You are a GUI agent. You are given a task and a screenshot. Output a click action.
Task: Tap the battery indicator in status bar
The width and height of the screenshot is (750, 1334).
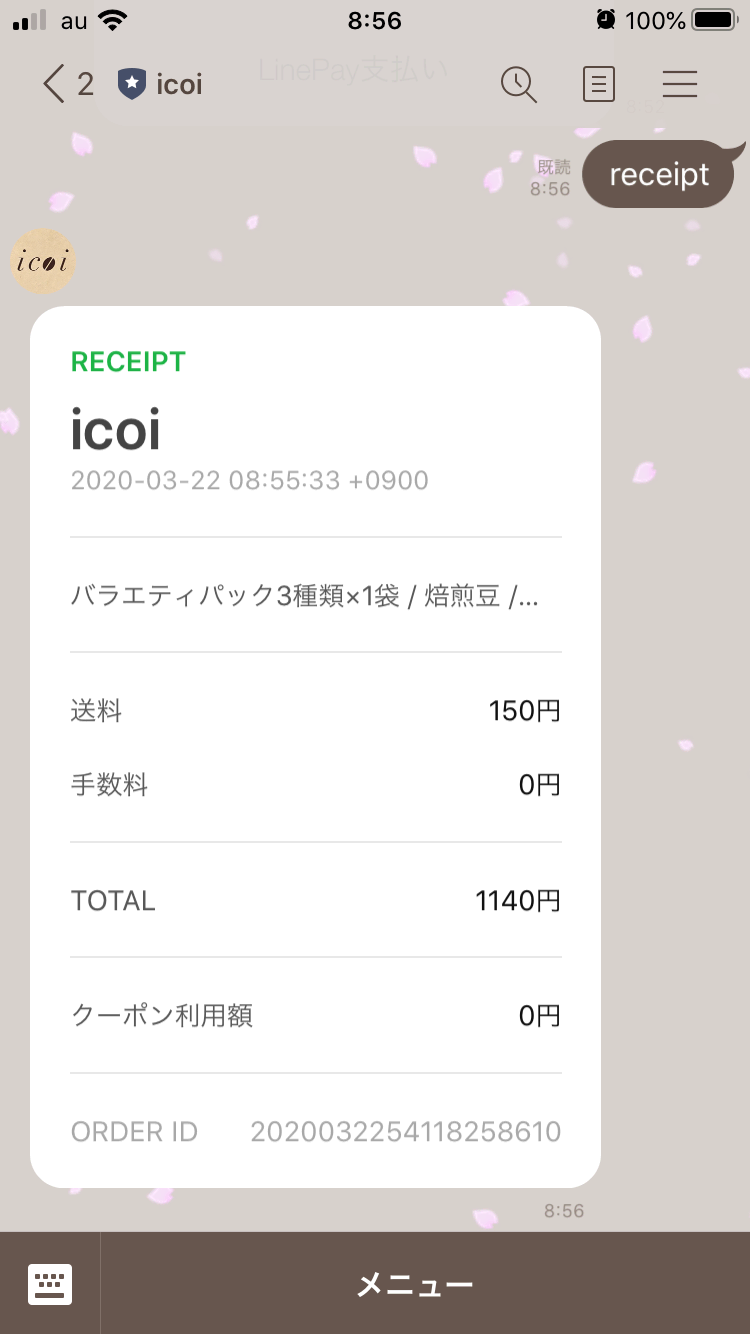tap(715, 20)
